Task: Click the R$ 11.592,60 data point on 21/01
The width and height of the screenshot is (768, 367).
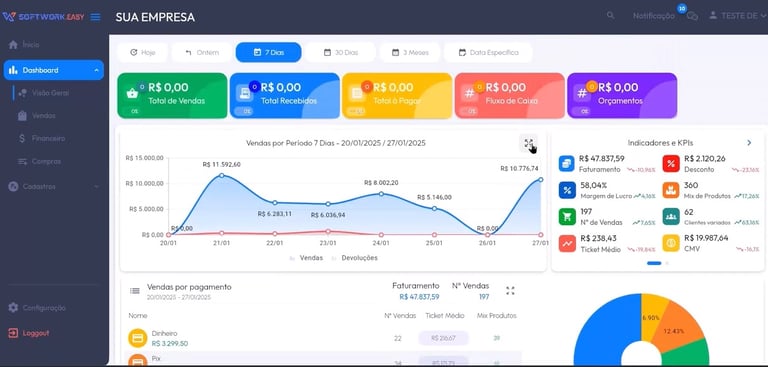Action: [x=222, y=175]
